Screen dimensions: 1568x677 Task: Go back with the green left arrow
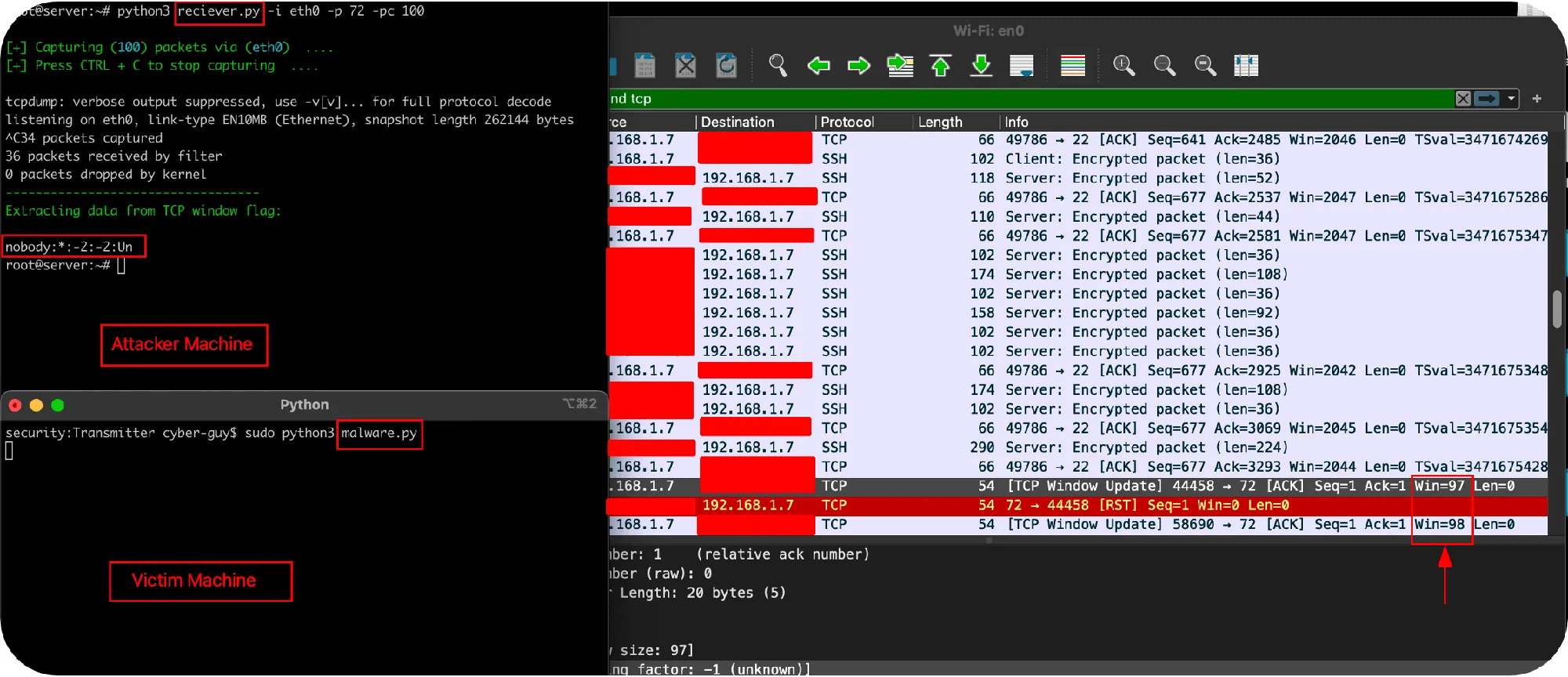(818, 66)
